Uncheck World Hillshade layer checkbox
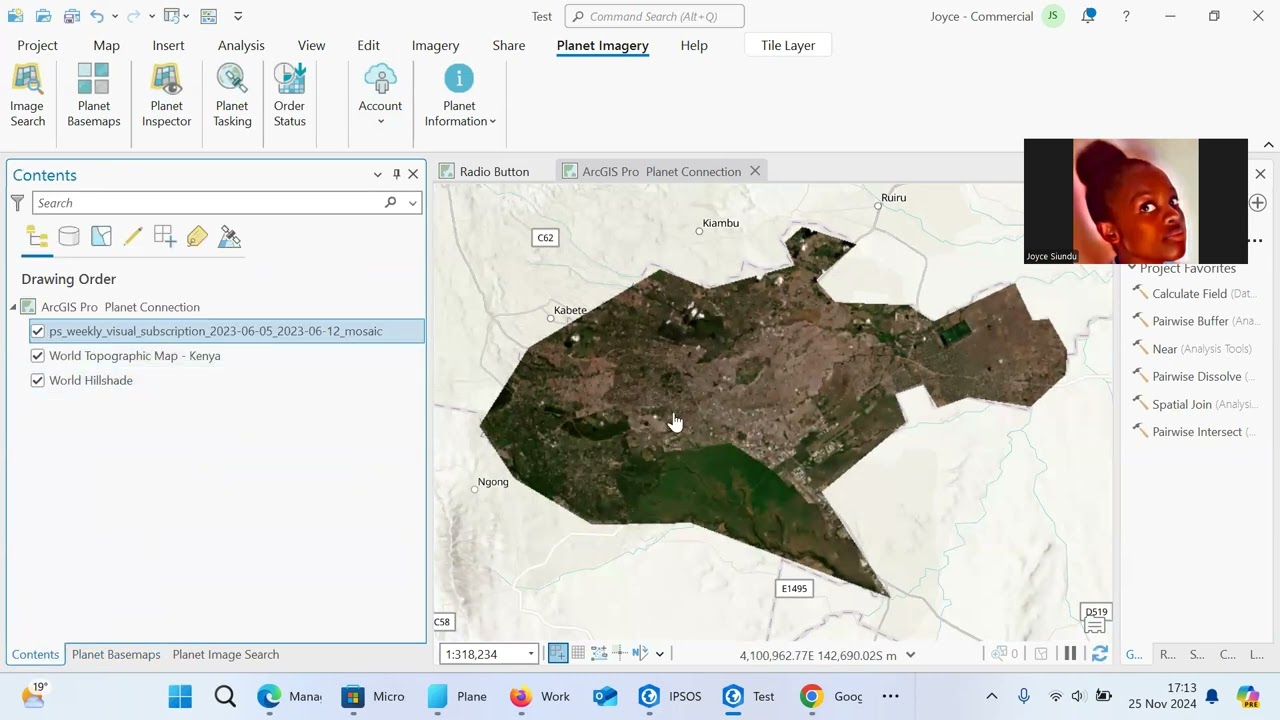1280x720 pixels. (x=38, y=380)
